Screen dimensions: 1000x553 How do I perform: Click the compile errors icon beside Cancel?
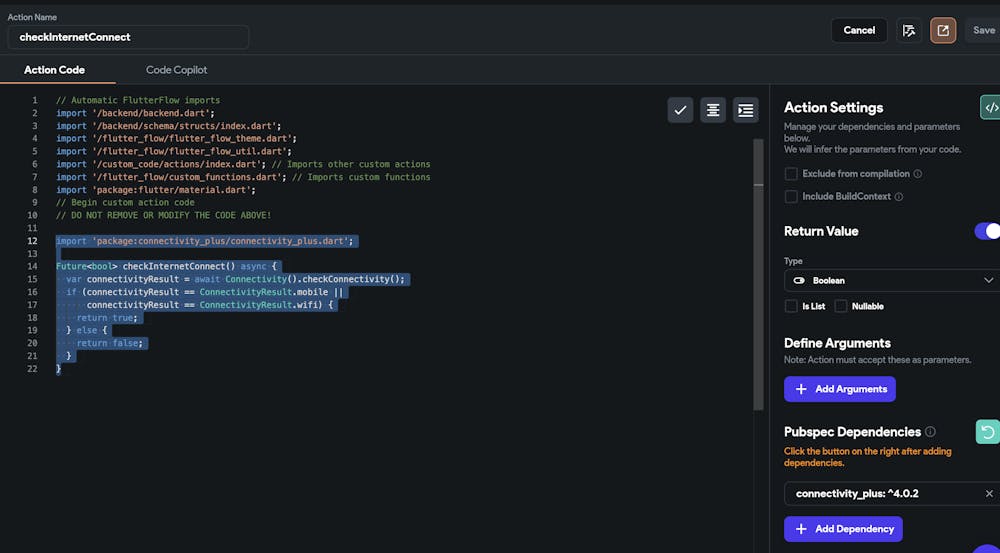coord(909,30)
